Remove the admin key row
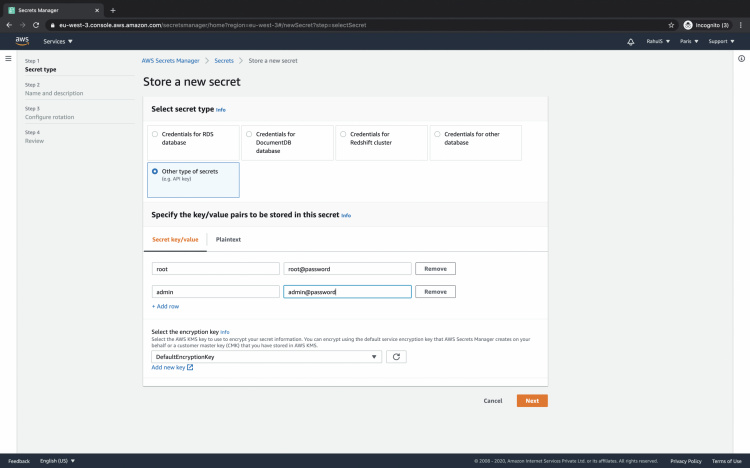The width and height of the screenshot is (750, 468). tap(435, 291)
